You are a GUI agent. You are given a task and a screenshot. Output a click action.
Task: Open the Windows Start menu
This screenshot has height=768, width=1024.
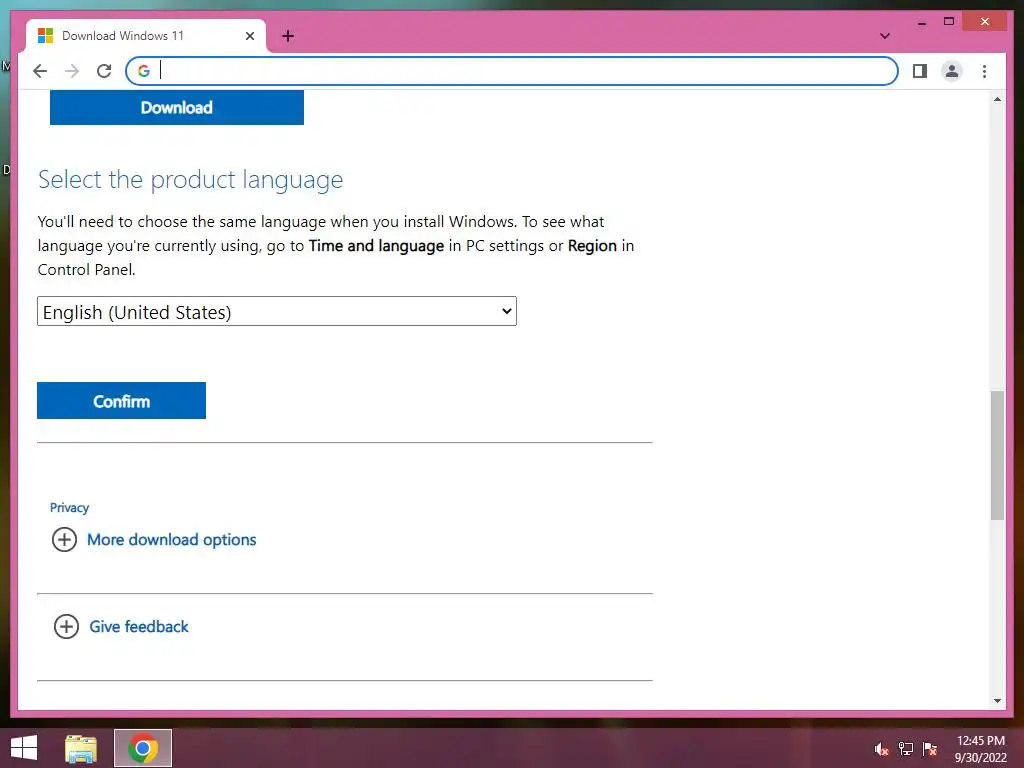pos(24,748)
